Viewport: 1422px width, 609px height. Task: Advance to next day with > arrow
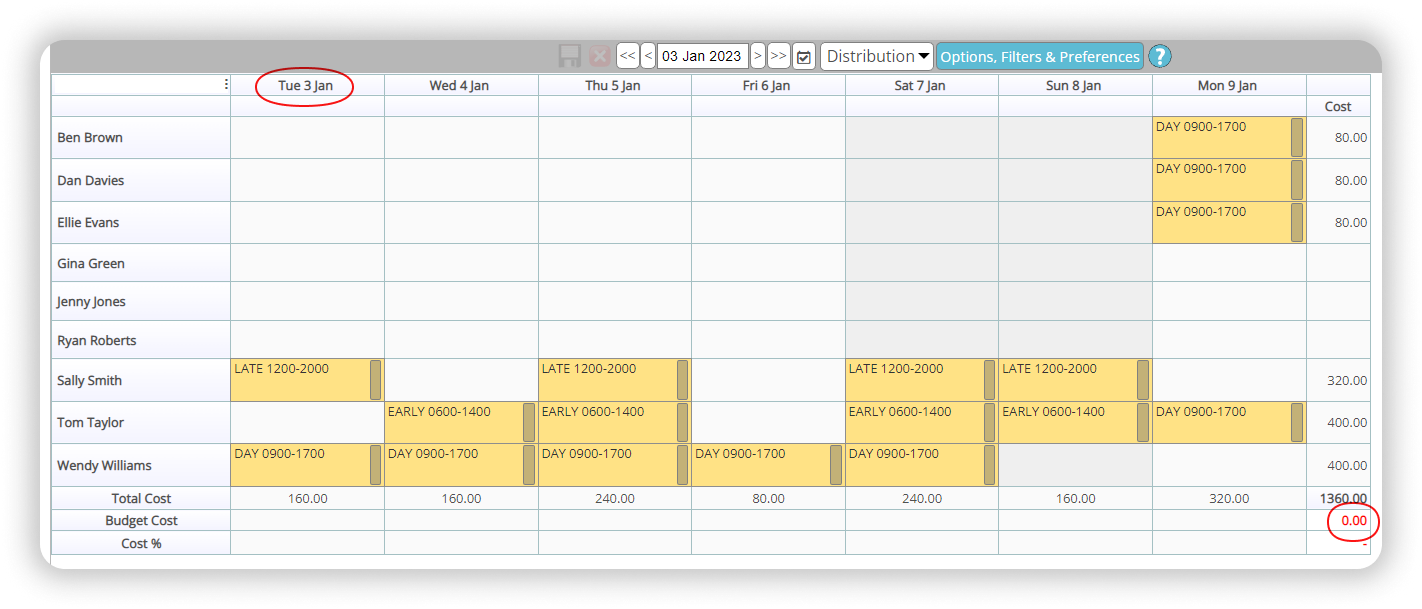pyautogui.click(x=759, y=56)
